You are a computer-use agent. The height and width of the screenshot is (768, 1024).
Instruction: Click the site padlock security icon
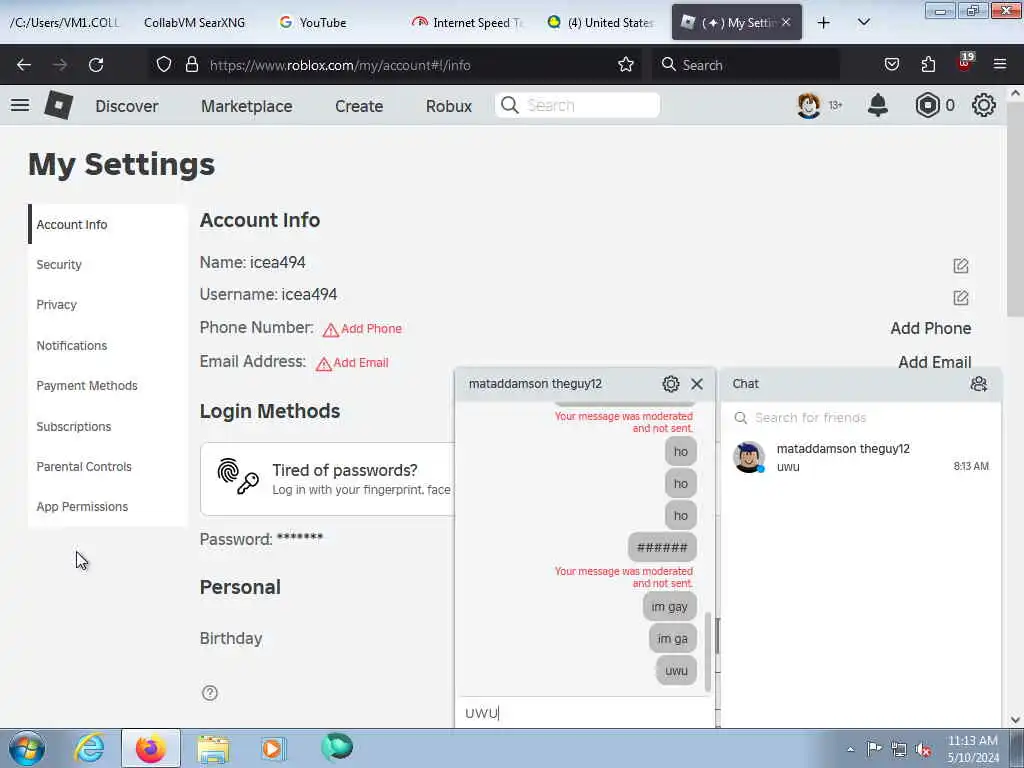tap(191, 64)
